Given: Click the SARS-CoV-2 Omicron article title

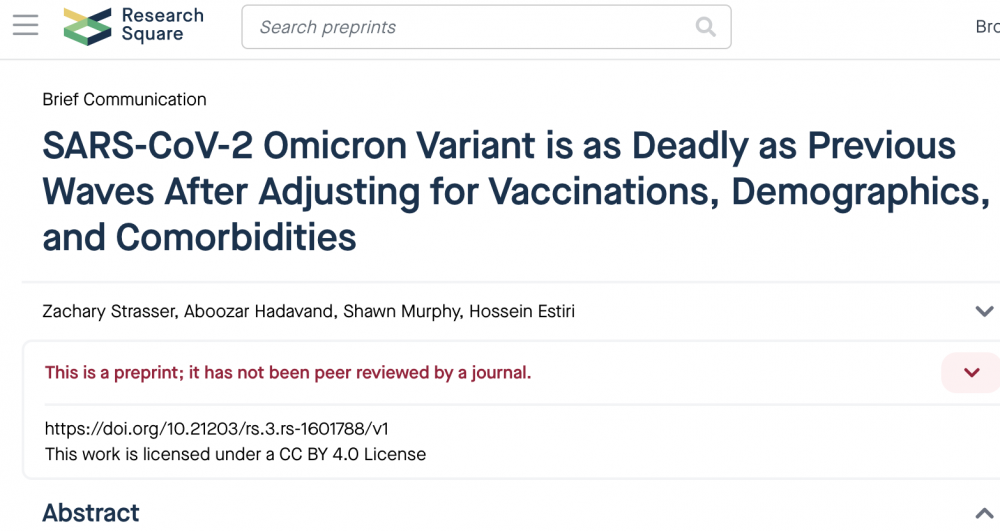Looking at the screenshot, I should point(500,192).
